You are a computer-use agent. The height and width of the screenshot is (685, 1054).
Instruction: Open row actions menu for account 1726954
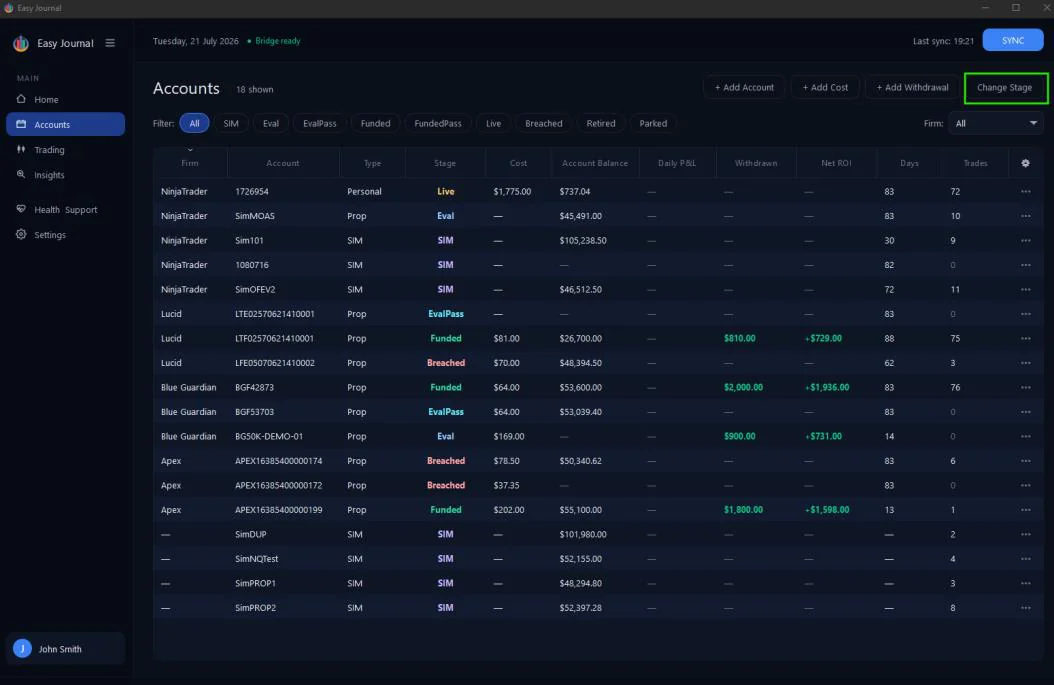1025,192
